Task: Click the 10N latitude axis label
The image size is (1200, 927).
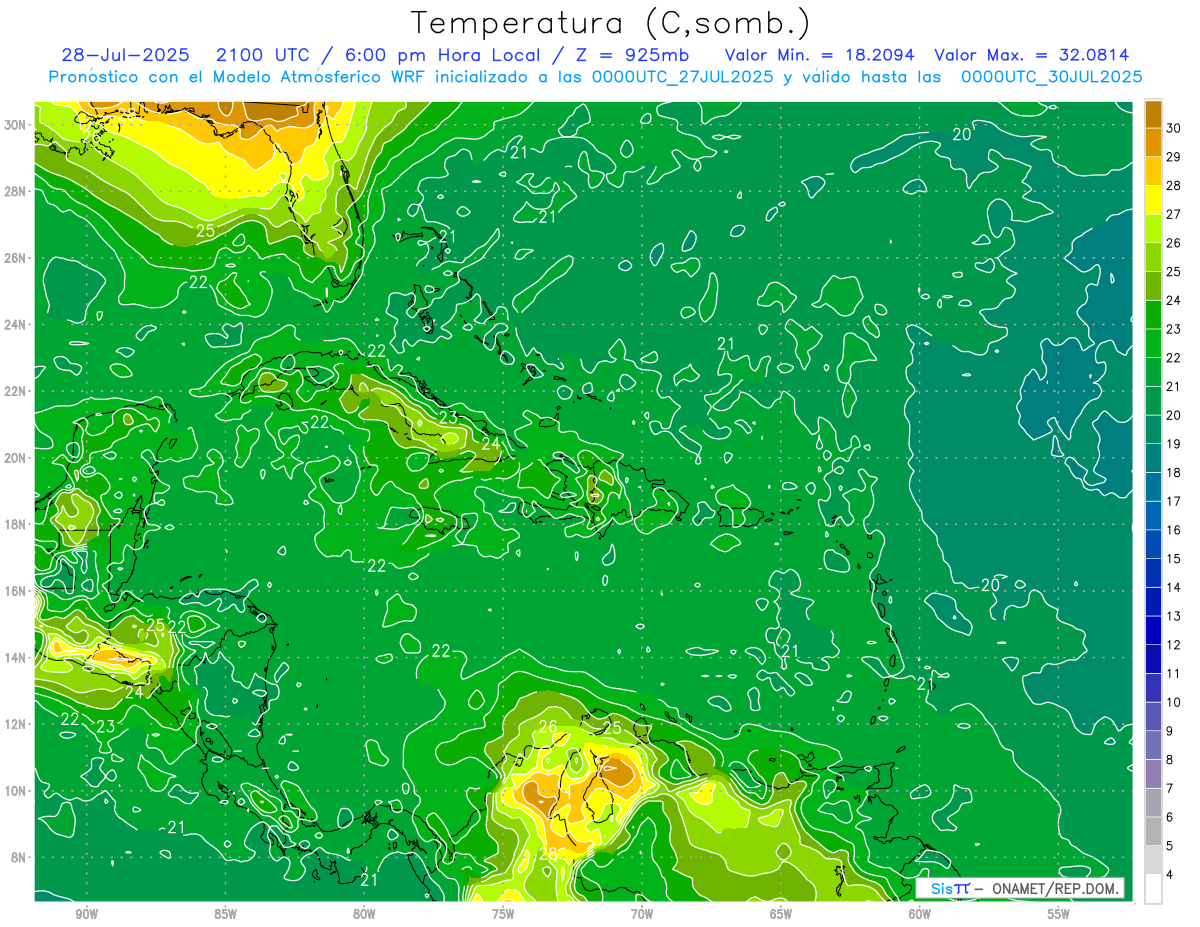Action: [15, 791]
